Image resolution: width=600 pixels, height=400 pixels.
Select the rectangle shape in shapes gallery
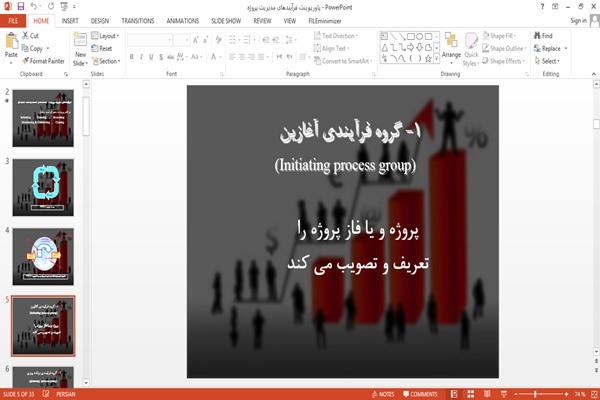(411, 36)
